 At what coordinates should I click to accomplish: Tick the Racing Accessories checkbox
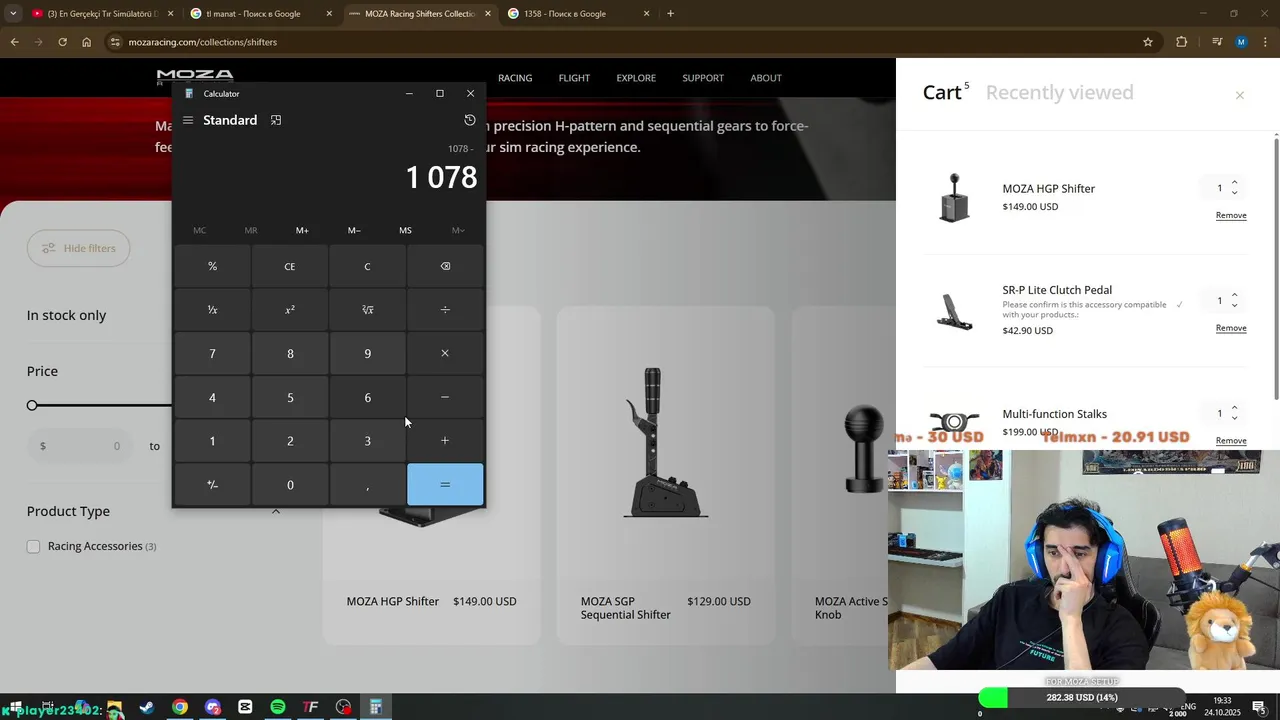click(x=33, y=546)
